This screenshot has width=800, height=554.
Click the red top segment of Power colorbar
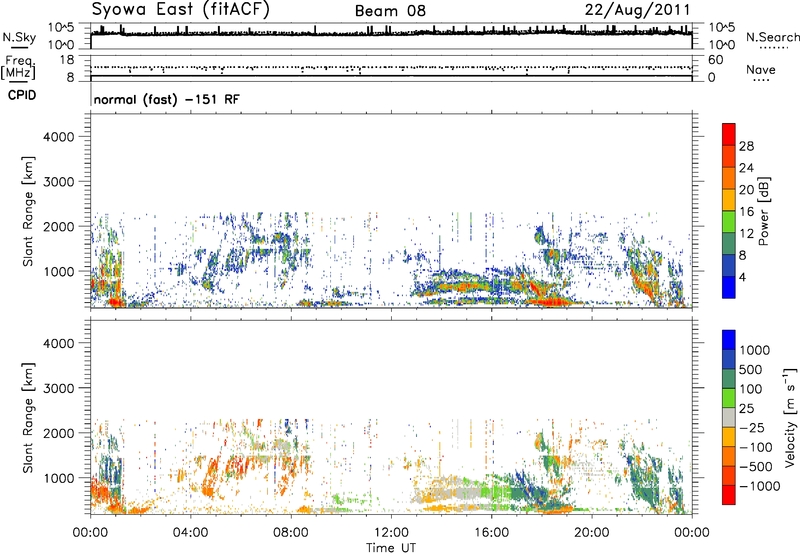[x=729, y=134]
